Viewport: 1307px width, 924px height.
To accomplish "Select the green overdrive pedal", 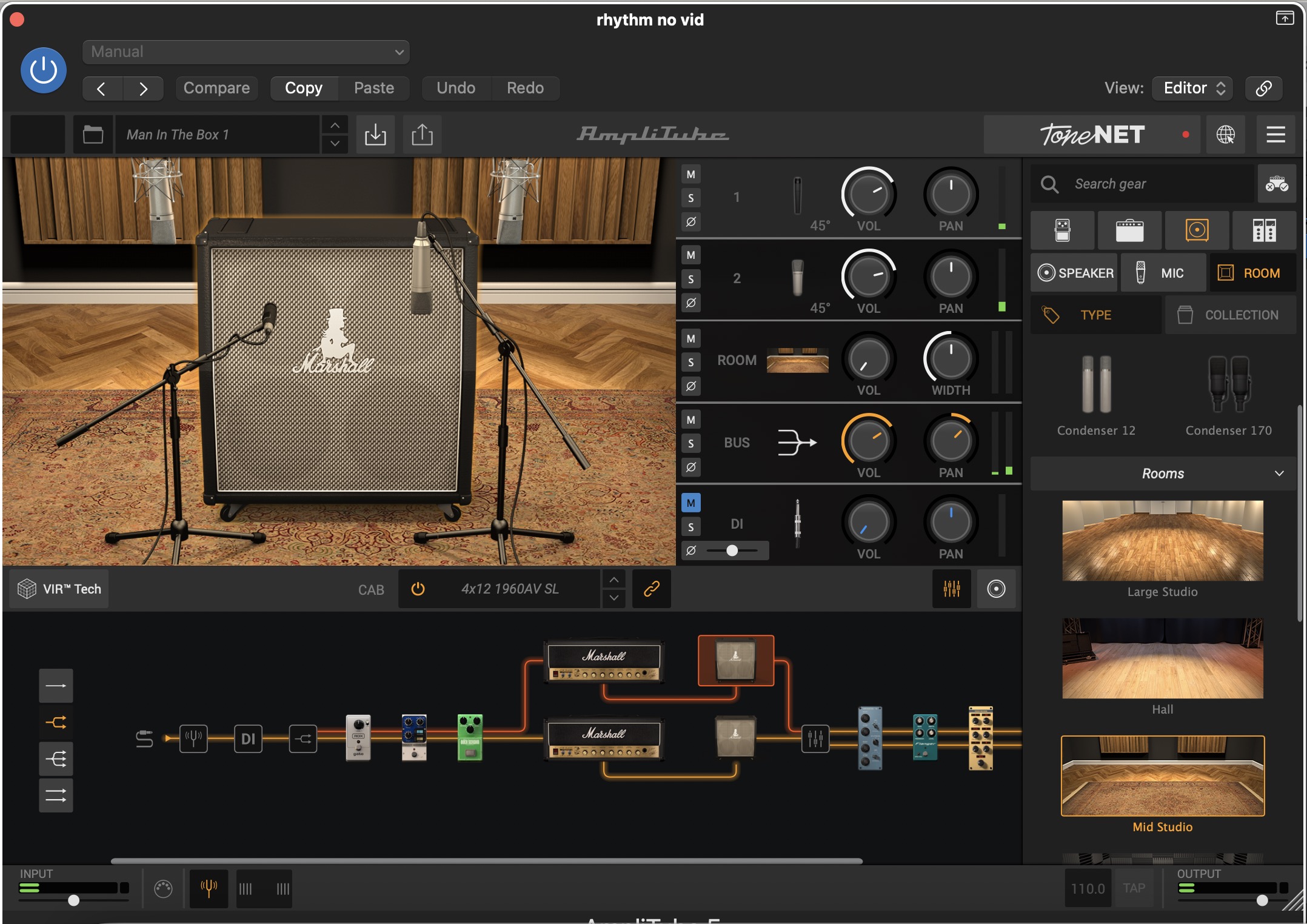I will [470, 737].
